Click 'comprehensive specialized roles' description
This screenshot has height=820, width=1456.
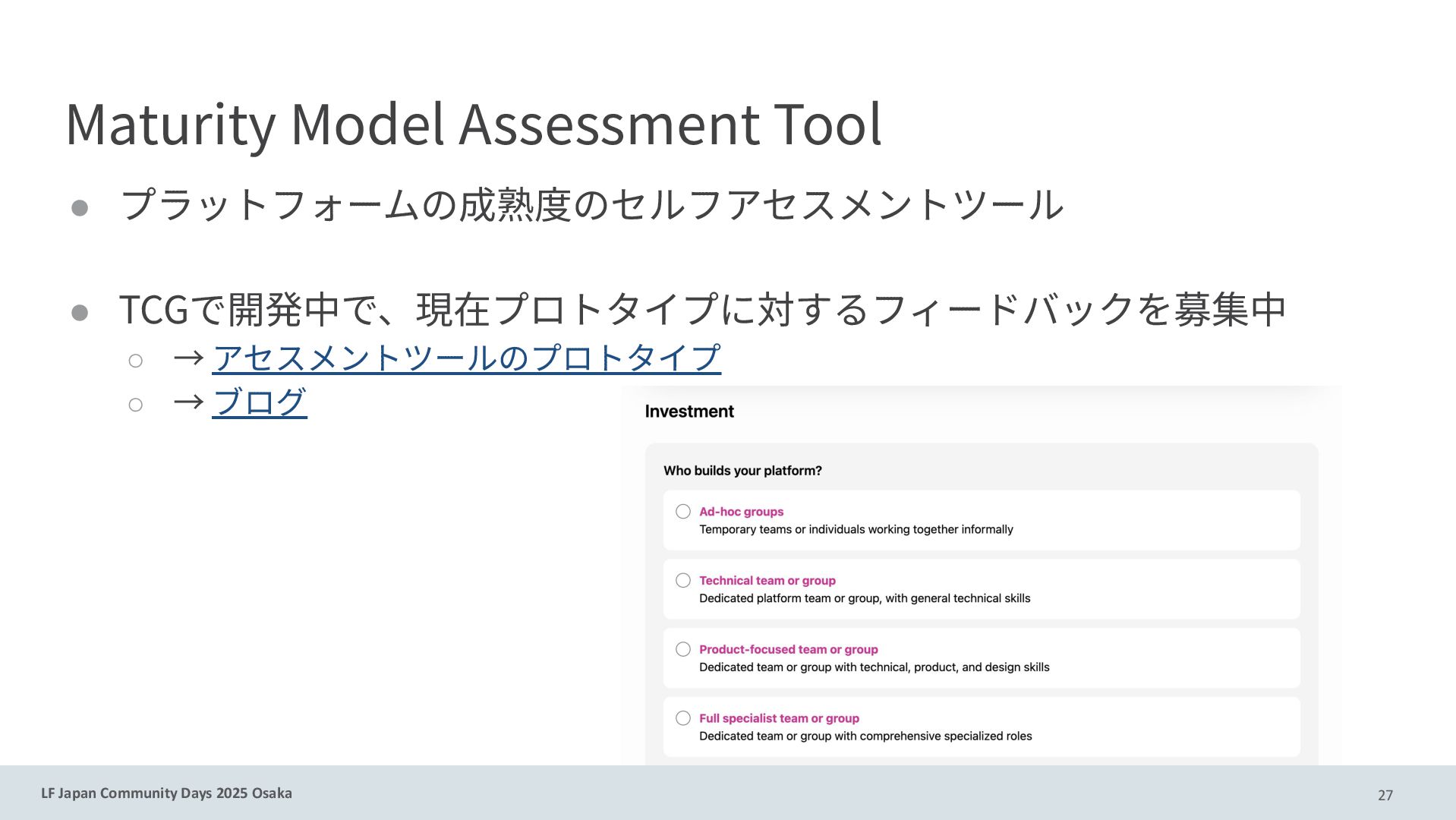click(x=865, y=736)
